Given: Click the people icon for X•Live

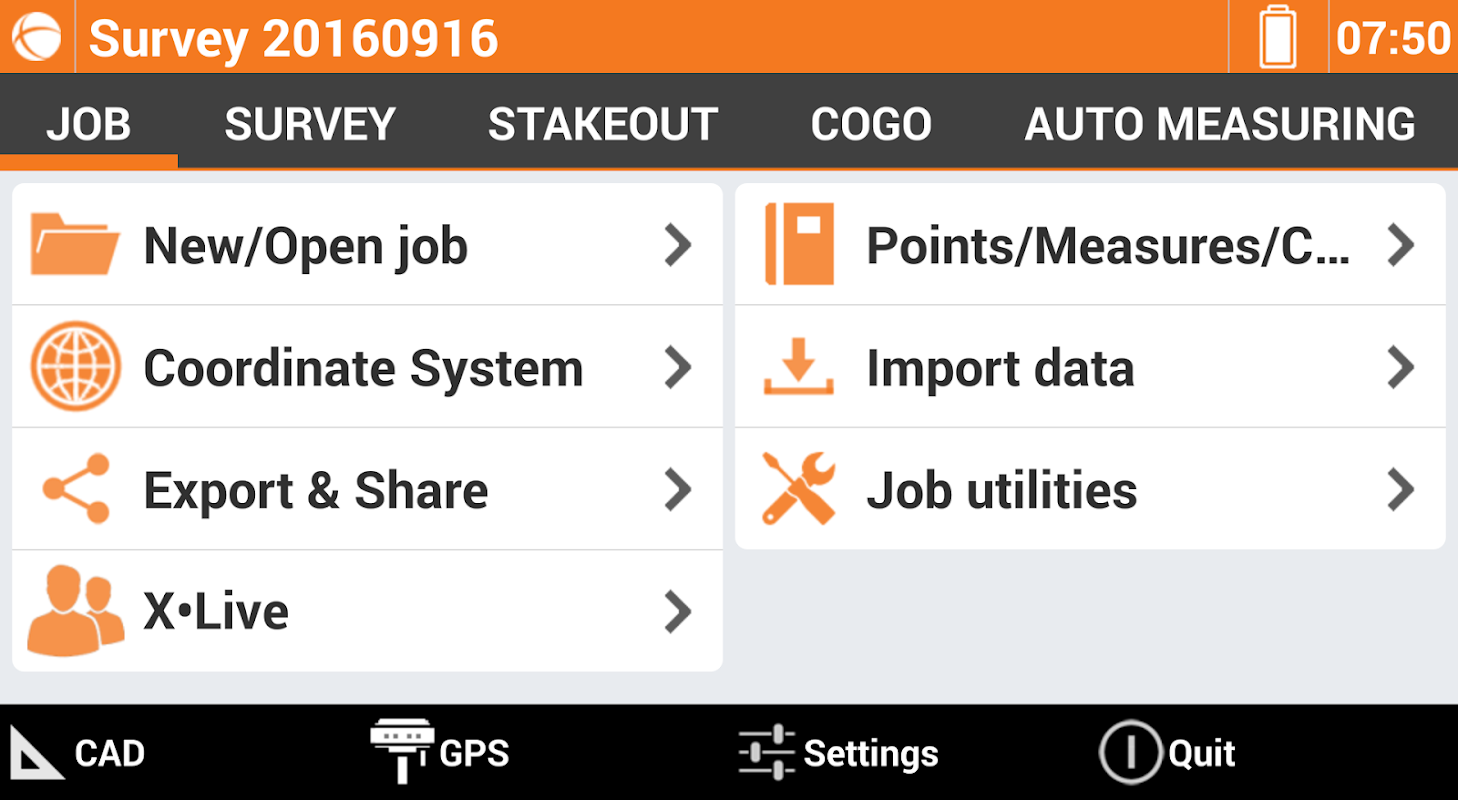Looking at the screenshot, I should point(76,611).
